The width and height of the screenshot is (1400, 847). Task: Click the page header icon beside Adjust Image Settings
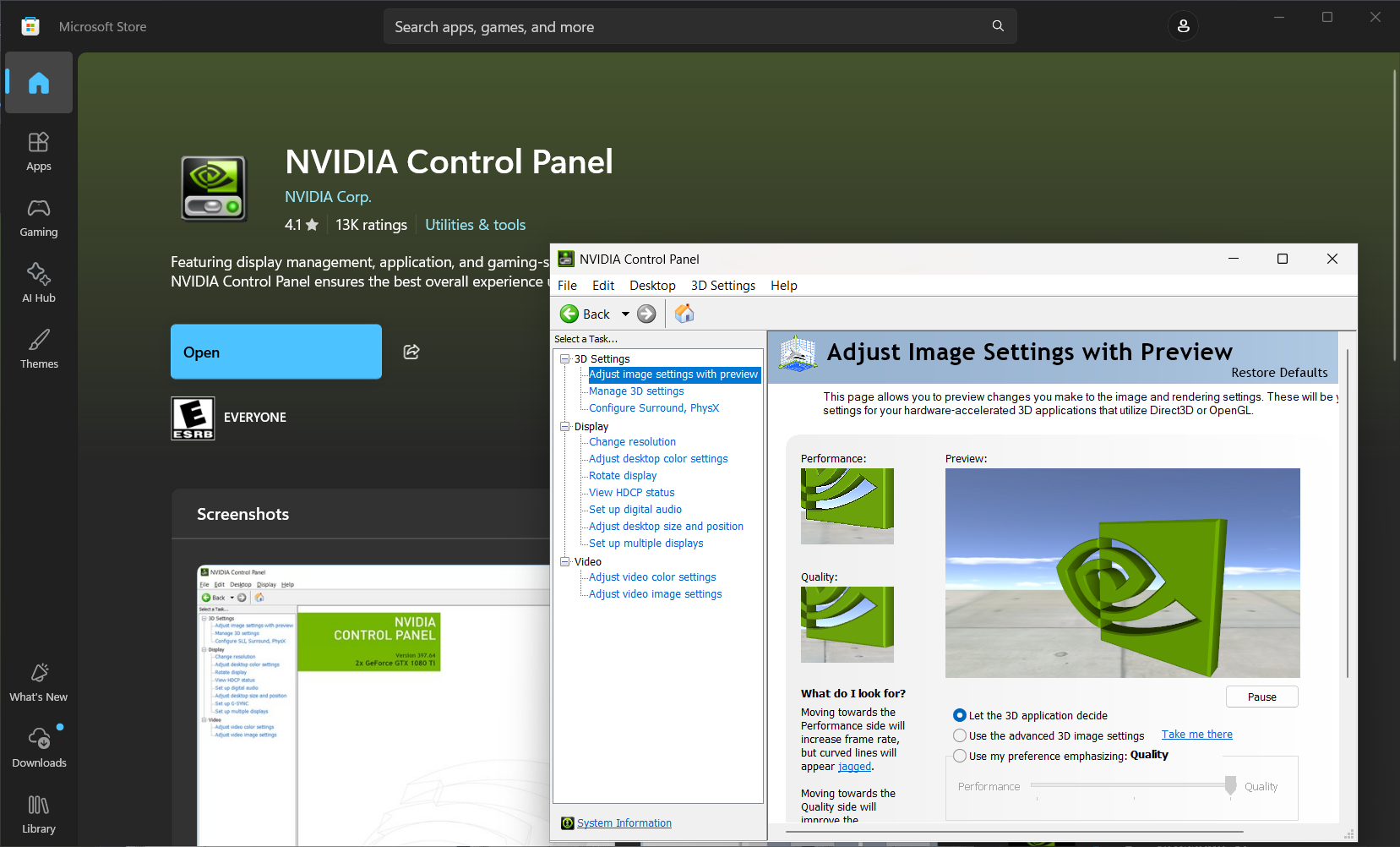[x=798, y=353]
